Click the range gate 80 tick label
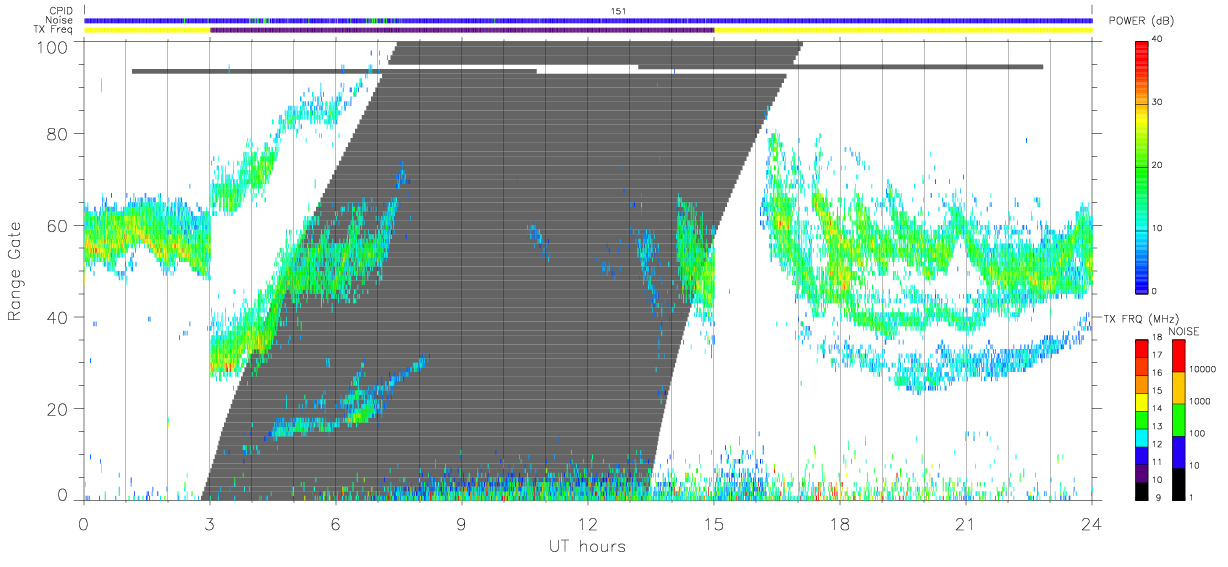1228x567 pixels. pos(56,134)
